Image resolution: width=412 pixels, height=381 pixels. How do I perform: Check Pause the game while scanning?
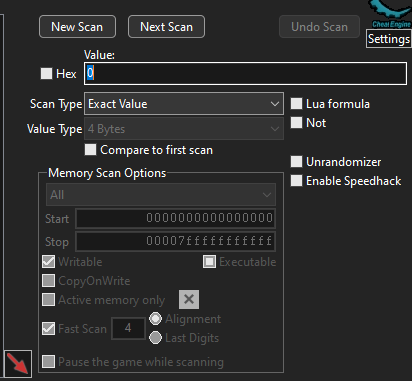click(x=49, y=362)
